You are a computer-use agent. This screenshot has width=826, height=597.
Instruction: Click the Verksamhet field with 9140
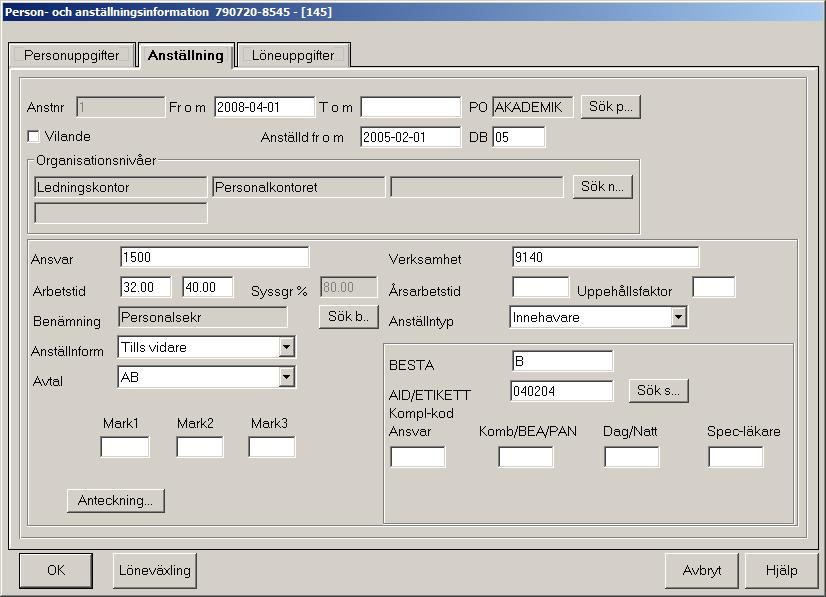coord(605,257)
